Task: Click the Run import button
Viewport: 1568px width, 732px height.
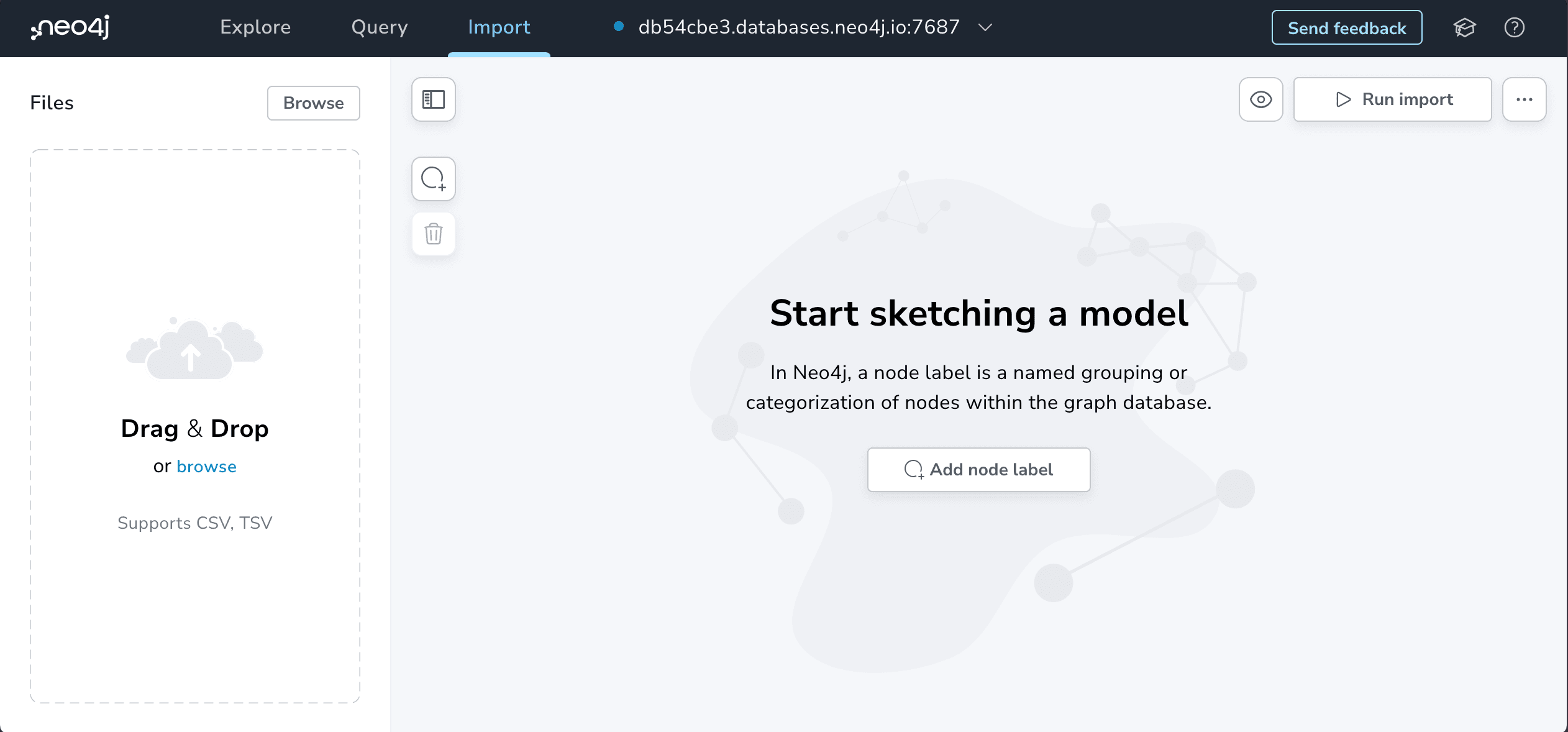Action: tap(1393, 99)
